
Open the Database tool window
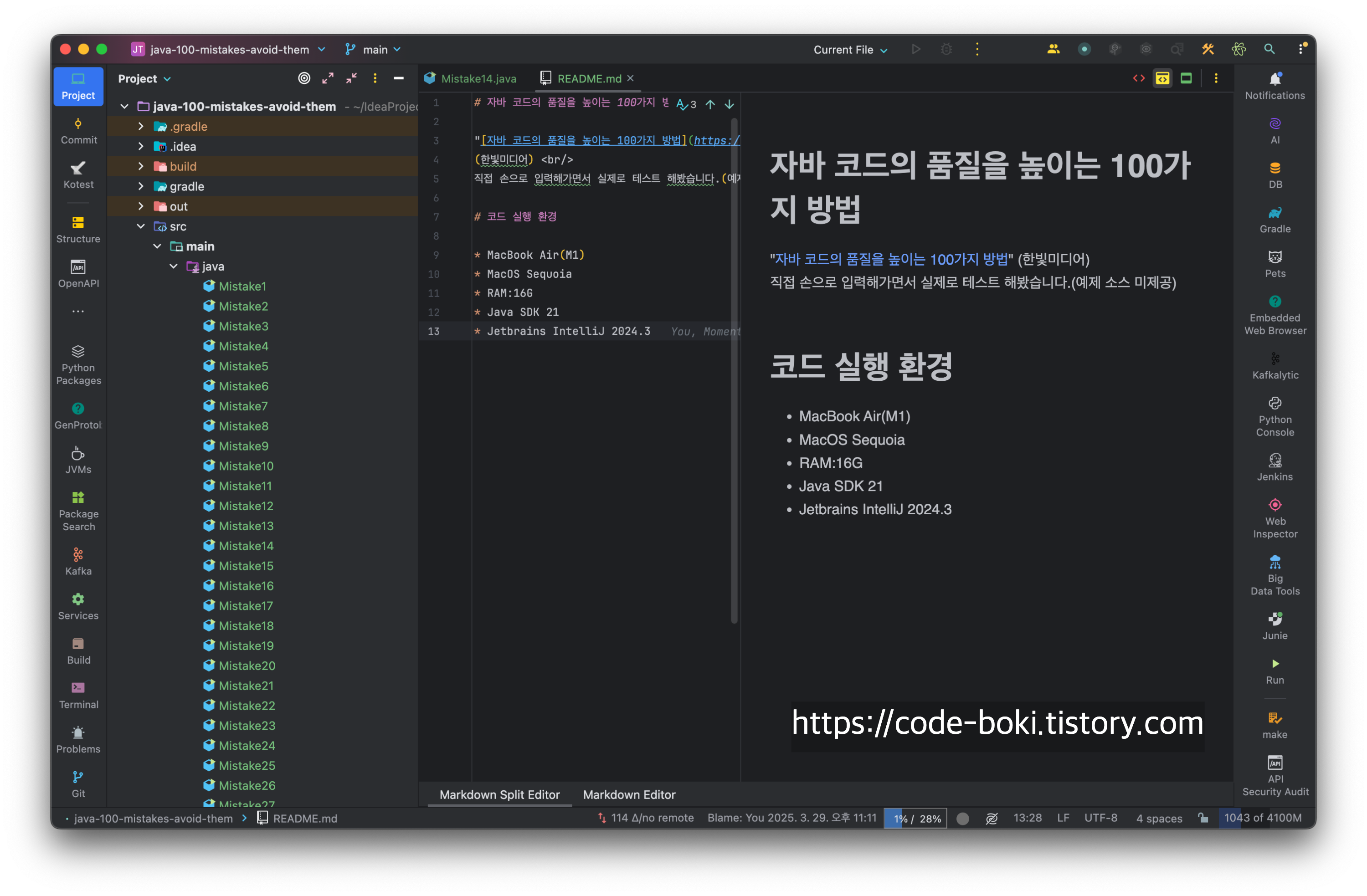point(1274,175)
